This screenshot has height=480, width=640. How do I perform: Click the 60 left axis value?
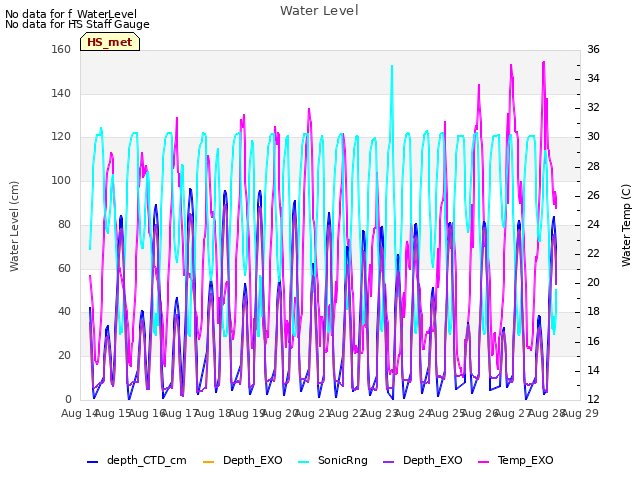coord(64,268)
